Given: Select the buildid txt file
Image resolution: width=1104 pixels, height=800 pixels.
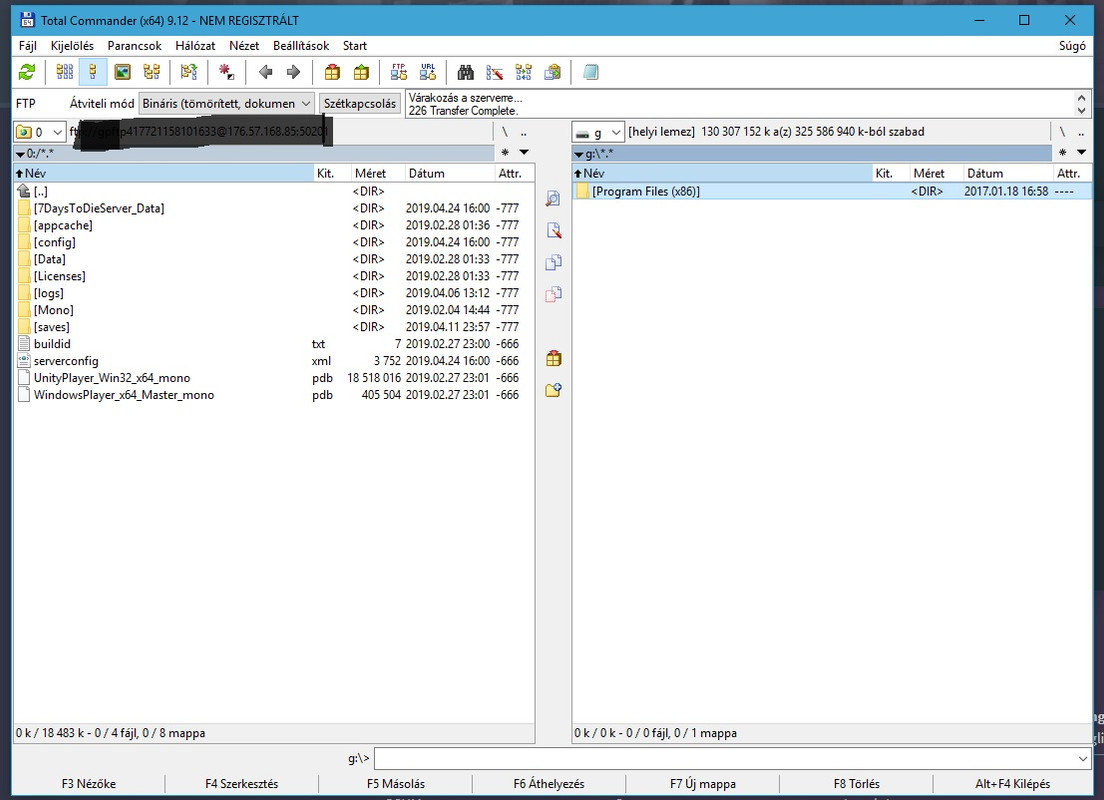Looking at the screenshot, I should [x=52, y=344].
